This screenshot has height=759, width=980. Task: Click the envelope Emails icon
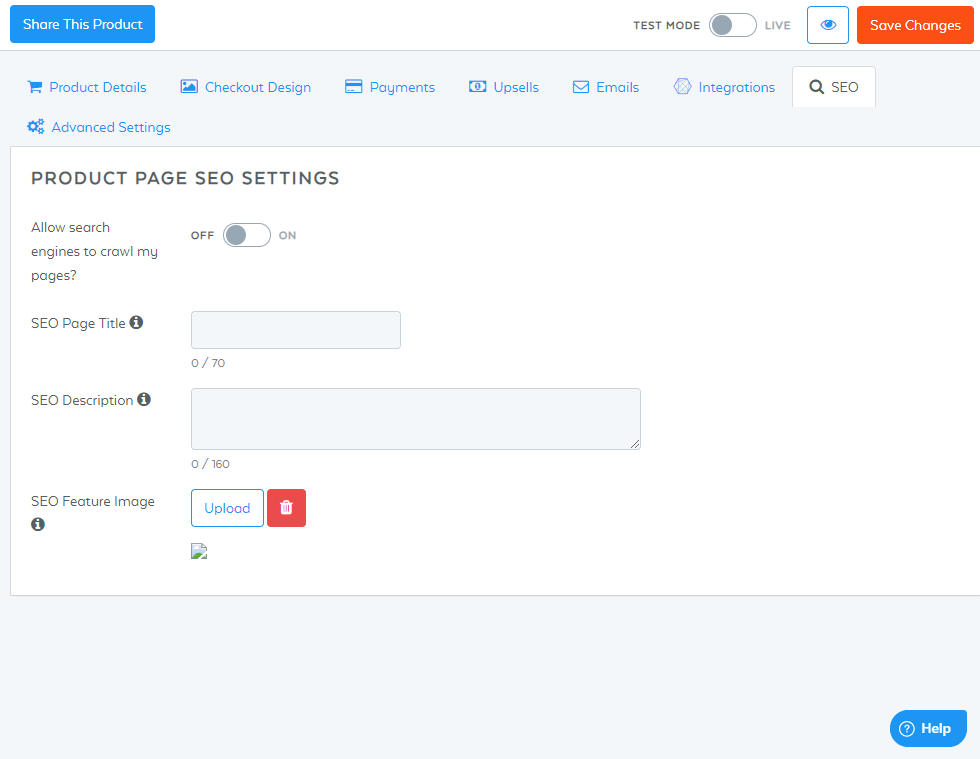[581, 87]
